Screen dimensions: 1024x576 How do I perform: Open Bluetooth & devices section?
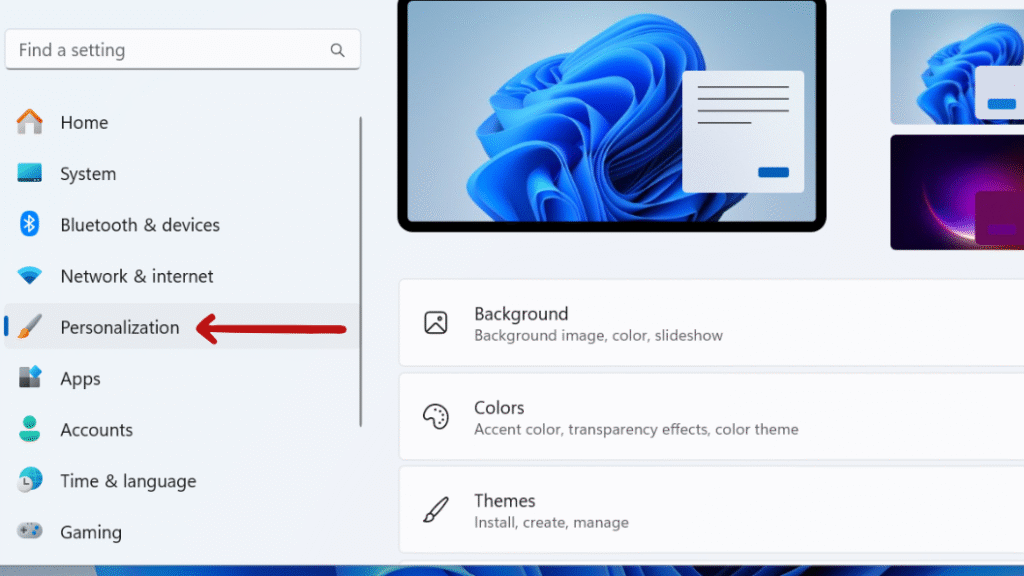(x=182, y=225)
